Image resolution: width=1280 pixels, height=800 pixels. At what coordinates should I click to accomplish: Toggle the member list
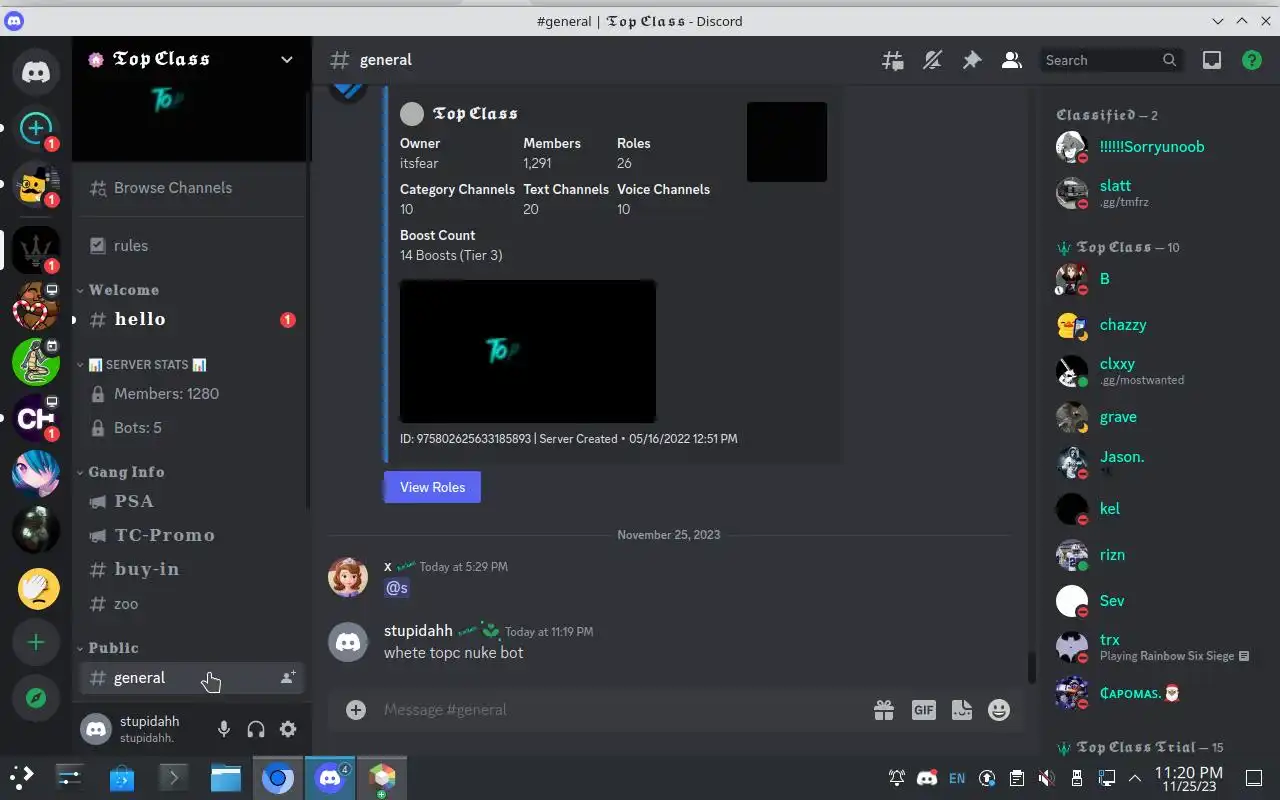click(1012, 60)
